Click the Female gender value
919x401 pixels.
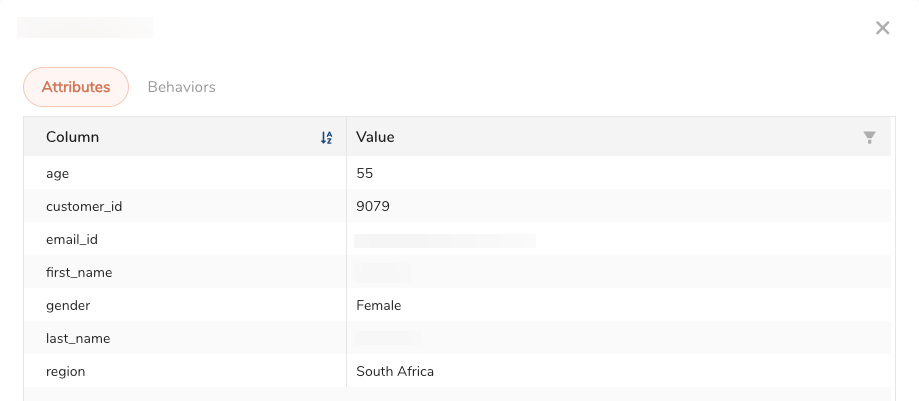tap(379, 305)
